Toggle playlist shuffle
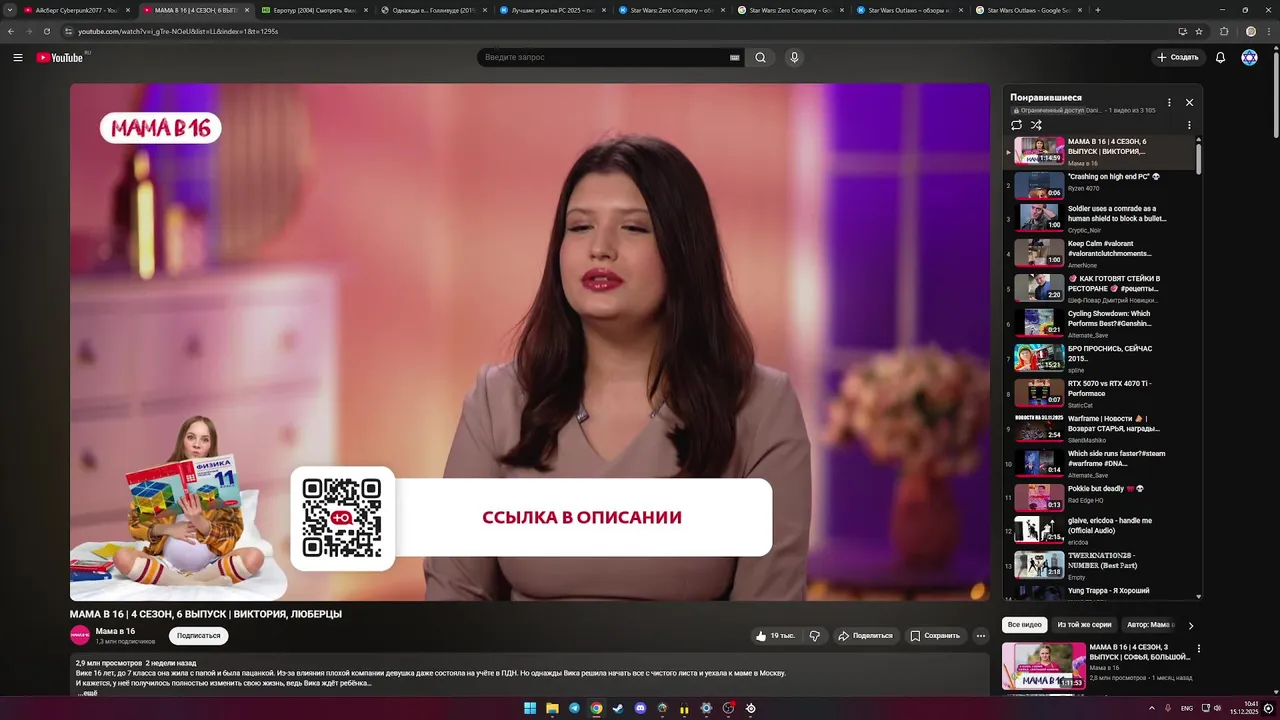The height and width of the screenshot is (720, 1280). [1036, 125]
